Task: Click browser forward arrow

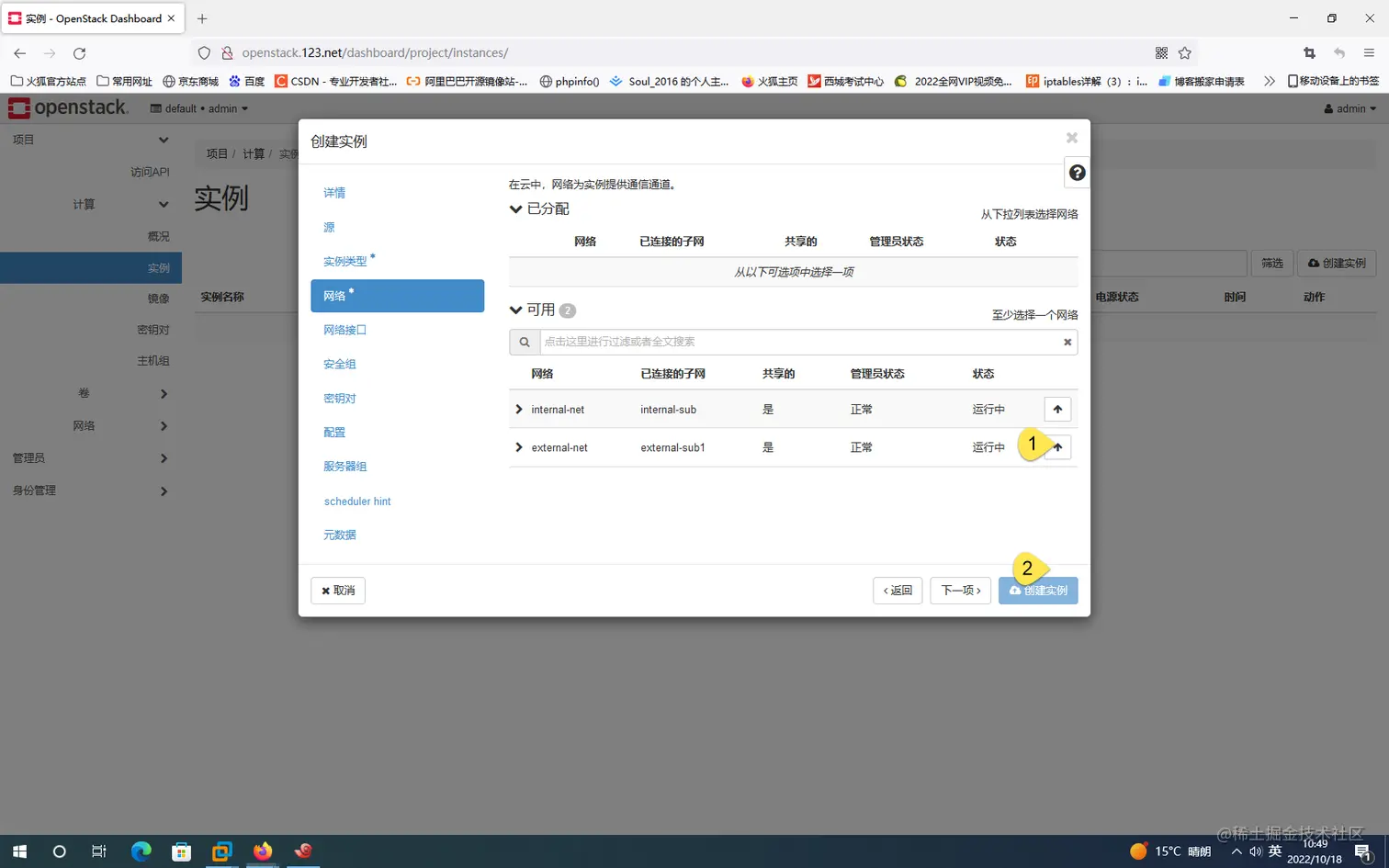Action: tap(50, 53)
